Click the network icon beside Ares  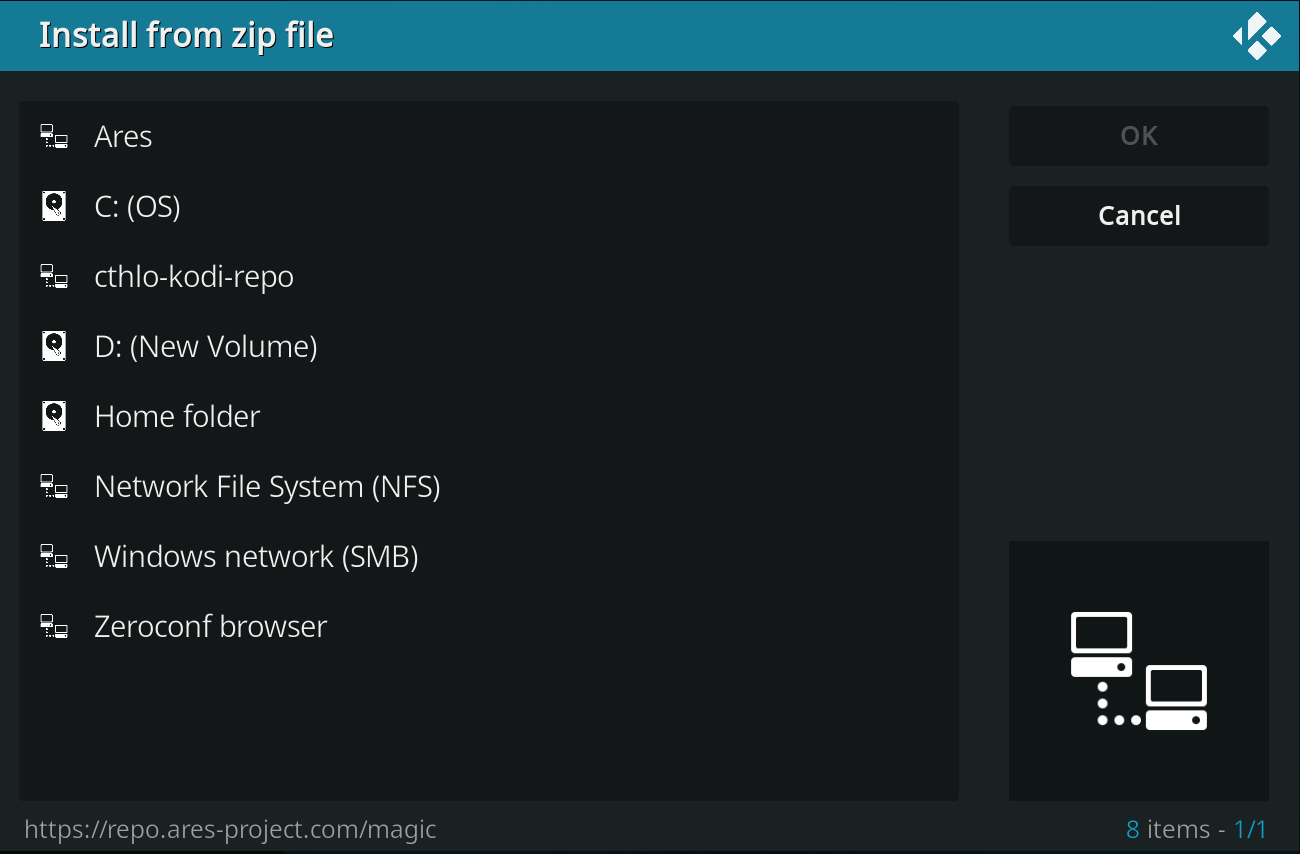54,136
